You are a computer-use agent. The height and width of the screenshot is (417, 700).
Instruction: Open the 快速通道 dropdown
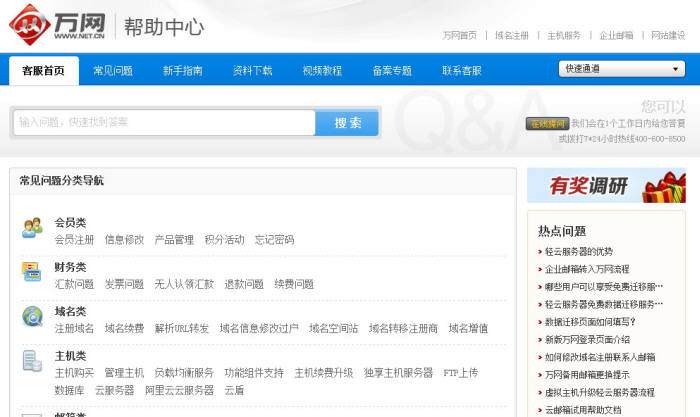click(621, 69)
